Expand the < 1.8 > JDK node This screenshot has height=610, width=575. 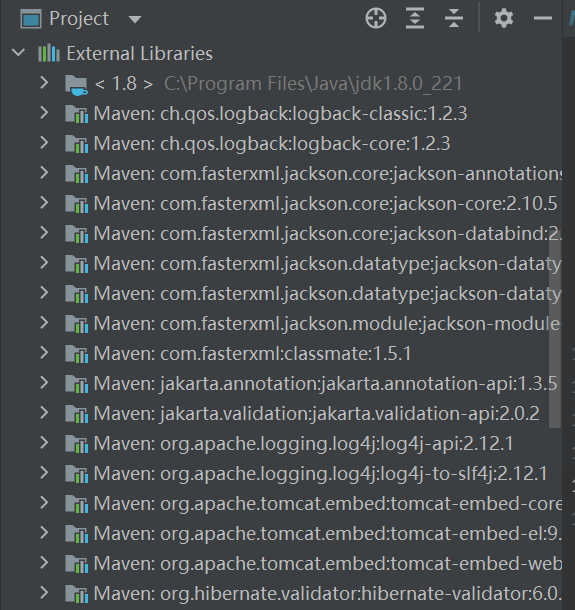[44, 82]
